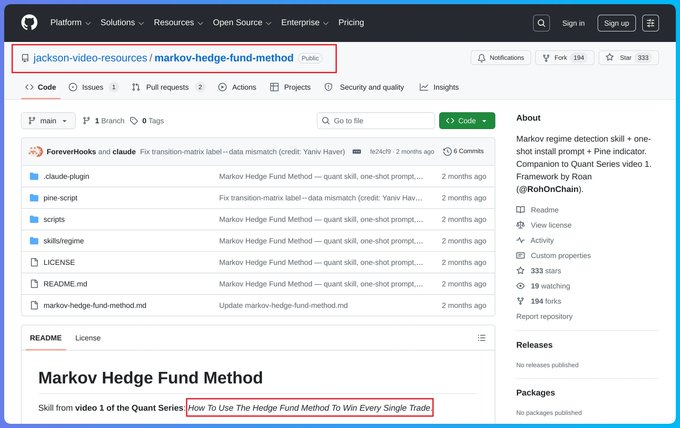Open the README outline list icon
Image resolution: width=680 pixels, height=428 pixels.
(481, 338)
